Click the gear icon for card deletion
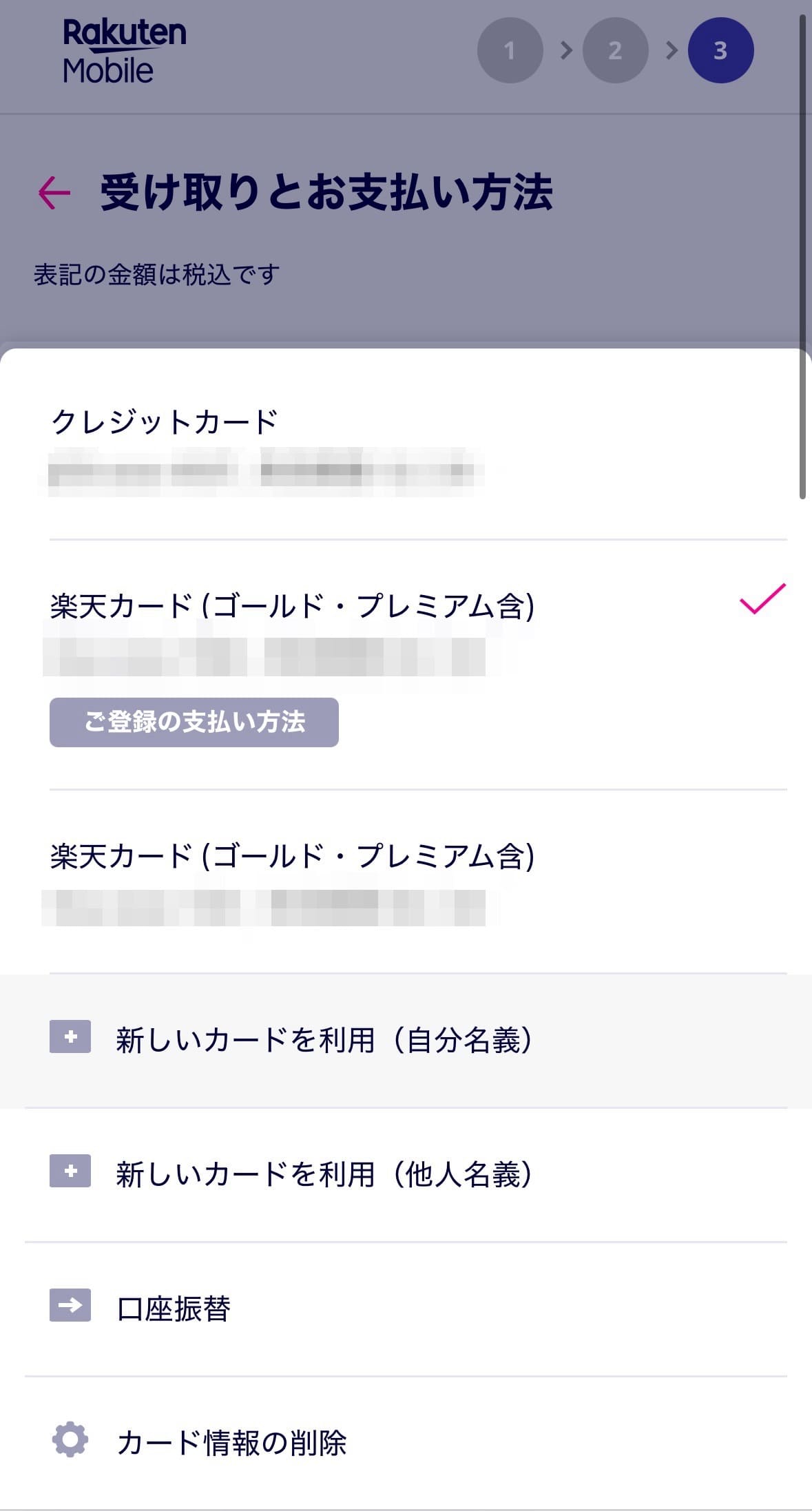The width and height of the screenshot is (812, 1511). click(x=70, y=1439)
